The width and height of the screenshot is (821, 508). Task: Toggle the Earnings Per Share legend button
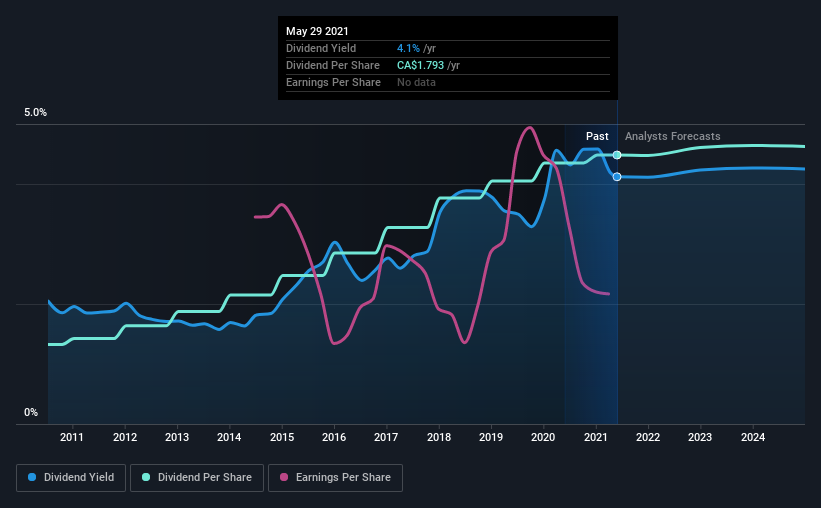pos(335,478)
